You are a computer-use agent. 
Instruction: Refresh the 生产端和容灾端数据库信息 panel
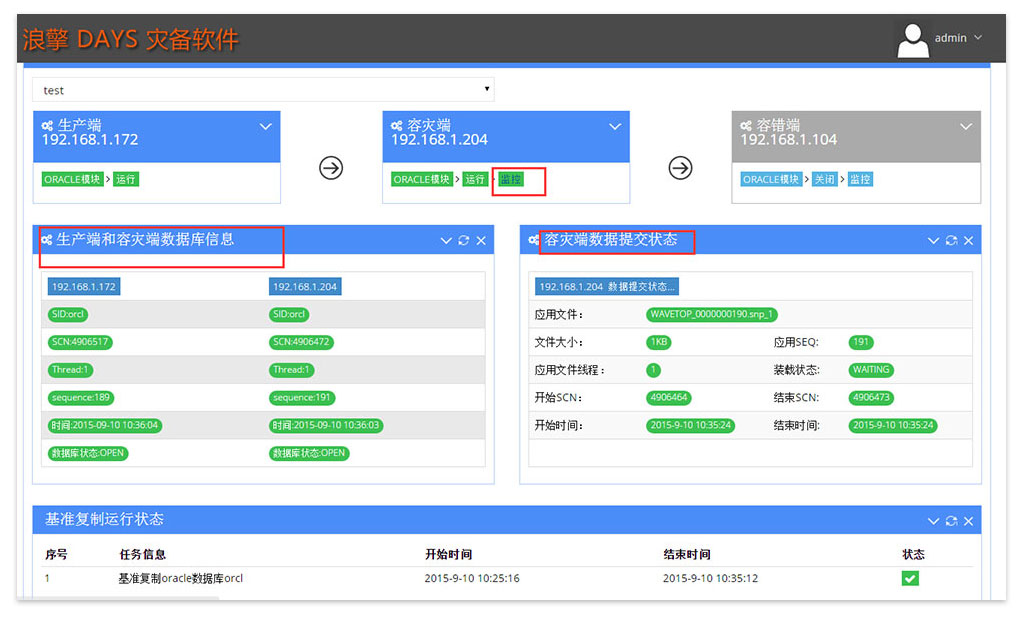coord(463,241)
